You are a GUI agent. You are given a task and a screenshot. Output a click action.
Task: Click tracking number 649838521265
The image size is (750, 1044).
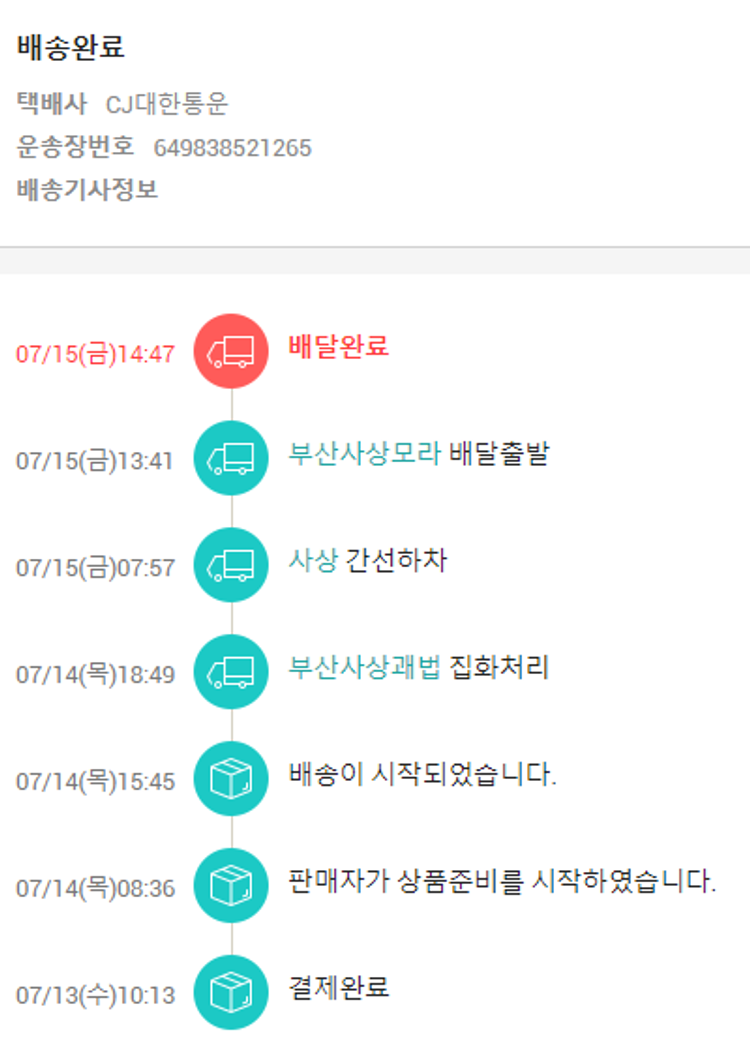[x=232, y=148]
